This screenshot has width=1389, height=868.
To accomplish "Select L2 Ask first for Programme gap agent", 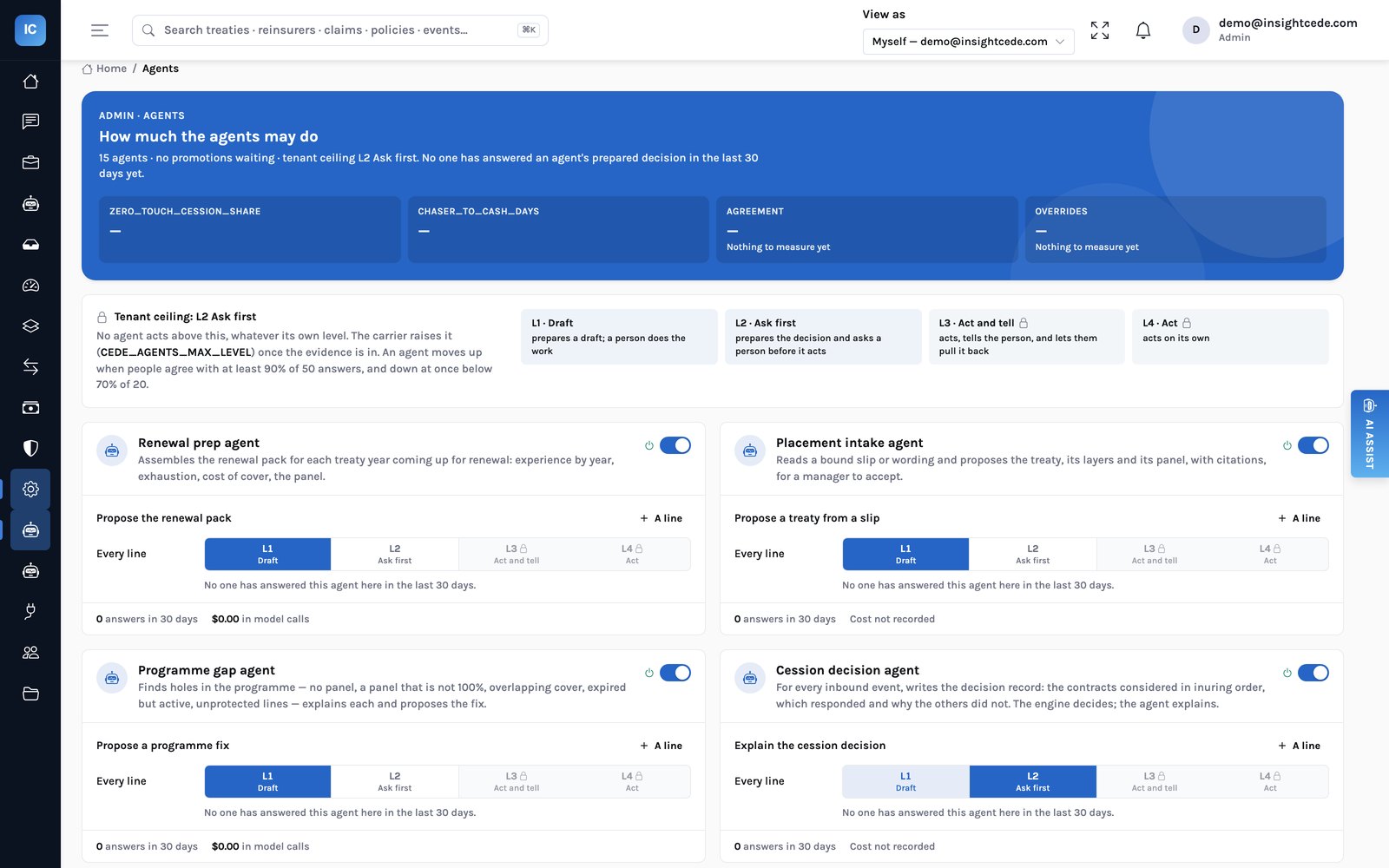I will pos(395,781).
